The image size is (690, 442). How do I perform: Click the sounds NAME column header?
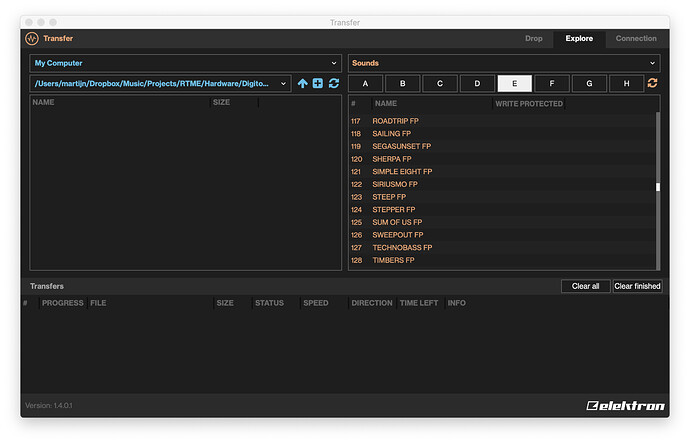(386, 103)
